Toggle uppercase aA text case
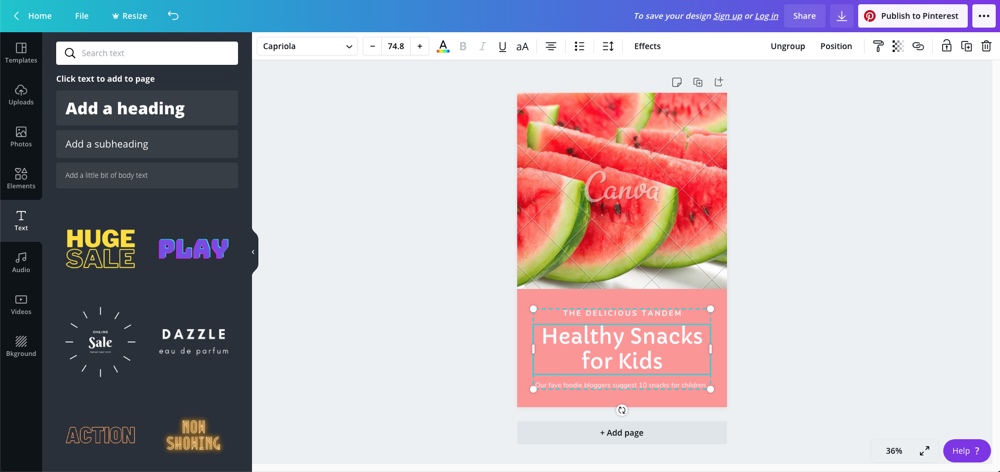1000x472 pixels. click(x=522, y=46)
